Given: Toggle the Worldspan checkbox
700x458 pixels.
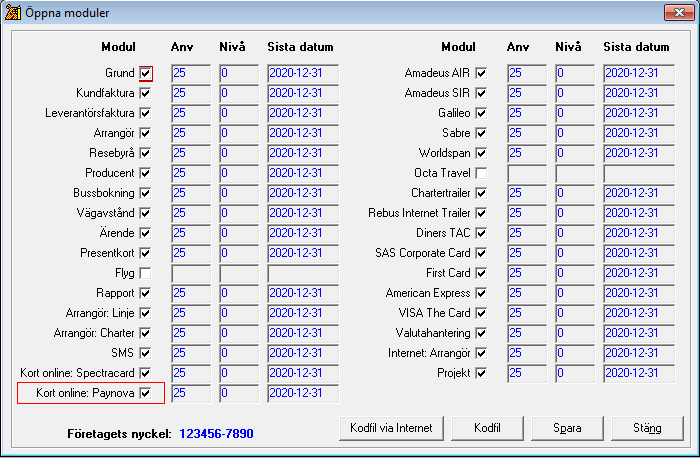Looking at the screenshot, I should [481, 153].
